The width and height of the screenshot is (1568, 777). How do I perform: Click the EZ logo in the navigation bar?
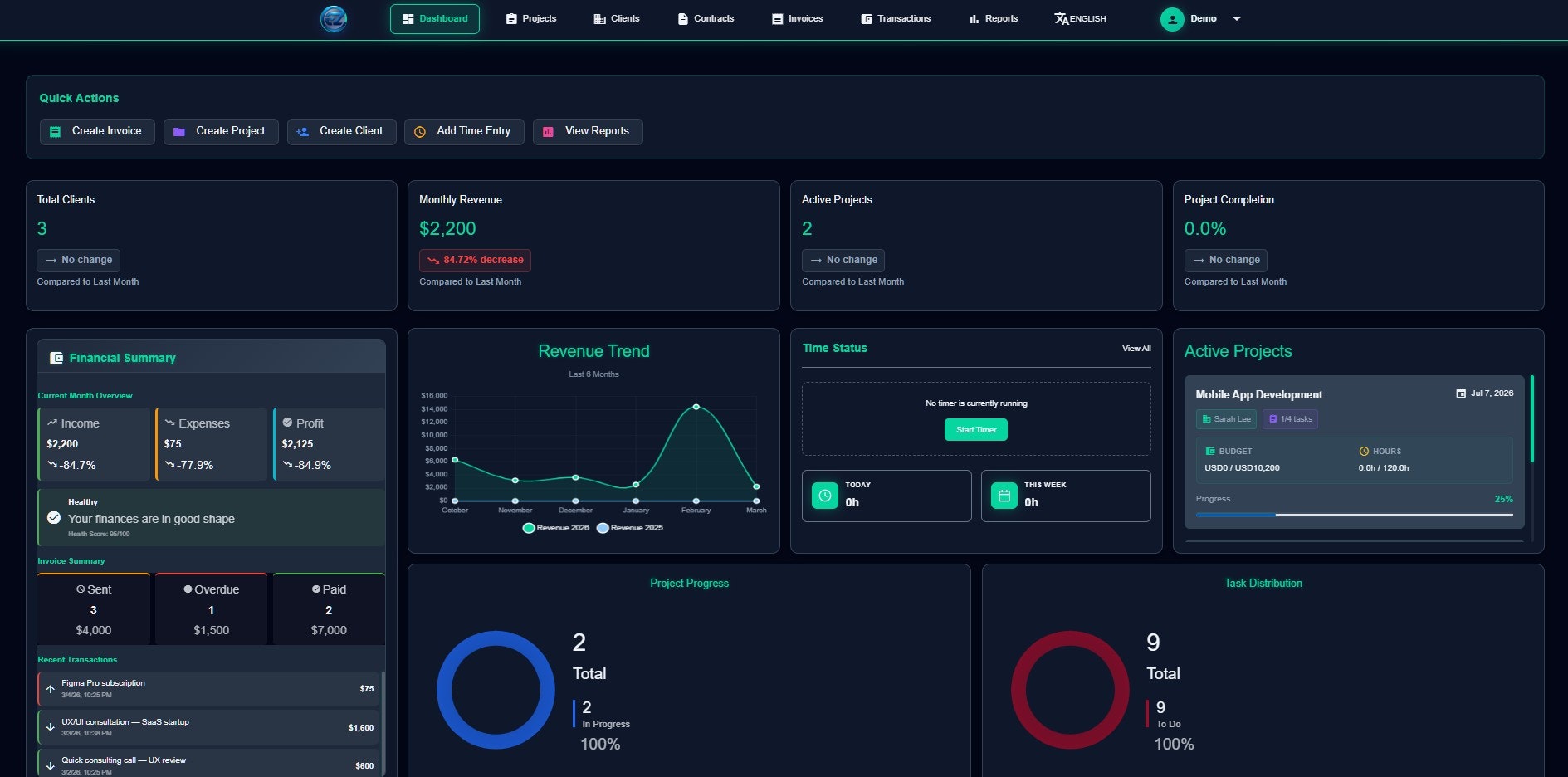(x=335, y=18)
